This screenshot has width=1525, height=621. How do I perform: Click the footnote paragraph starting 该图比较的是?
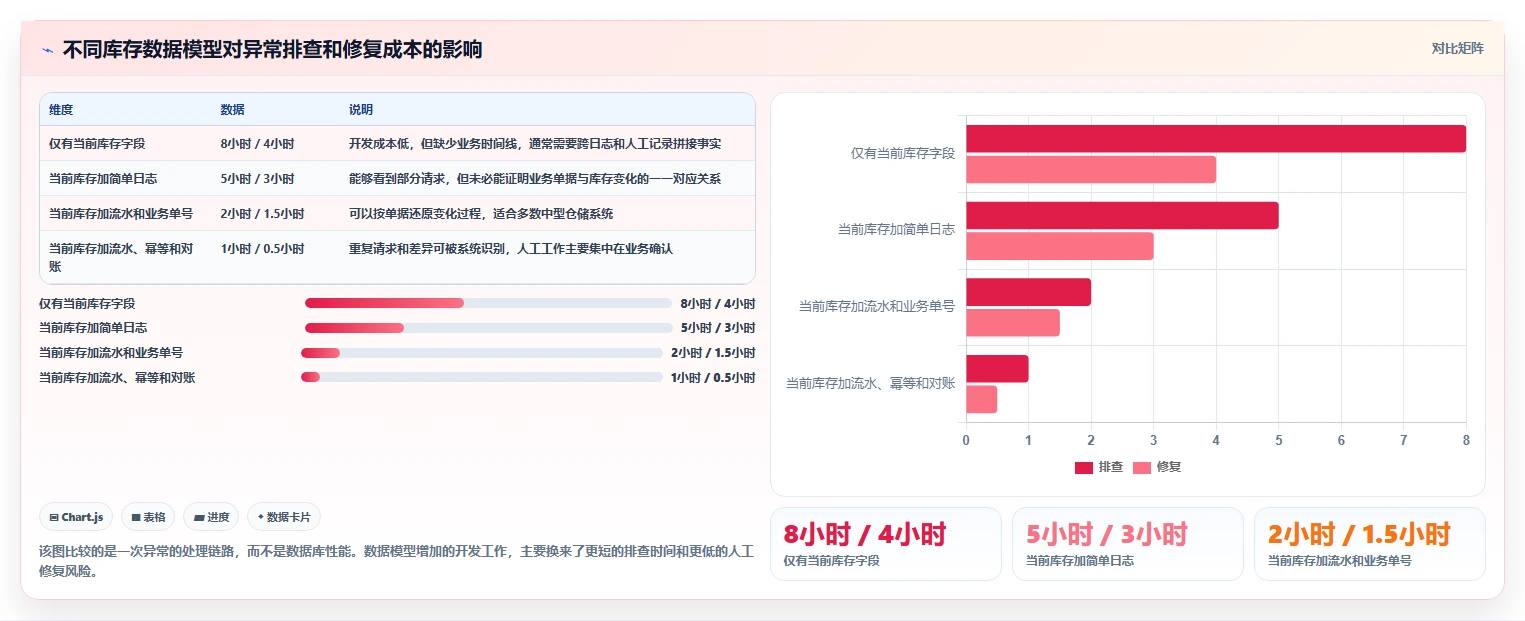(397, 561)
